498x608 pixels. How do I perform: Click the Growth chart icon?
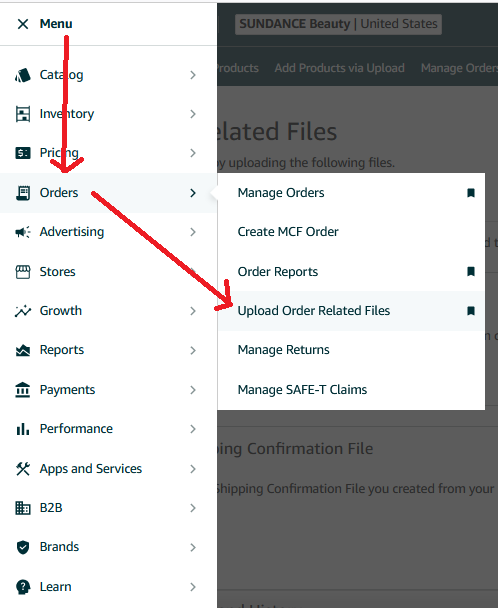[22, 311]
